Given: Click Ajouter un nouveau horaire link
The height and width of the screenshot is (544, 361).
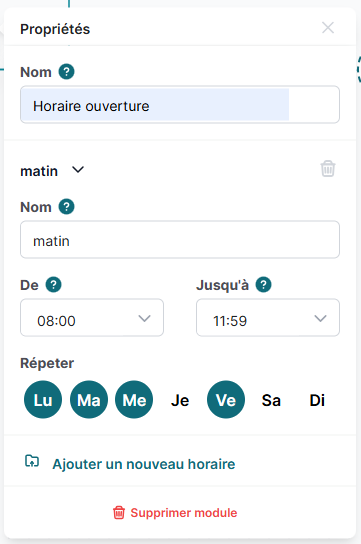Looking at the screenshot, I should [x=144, y=464].
